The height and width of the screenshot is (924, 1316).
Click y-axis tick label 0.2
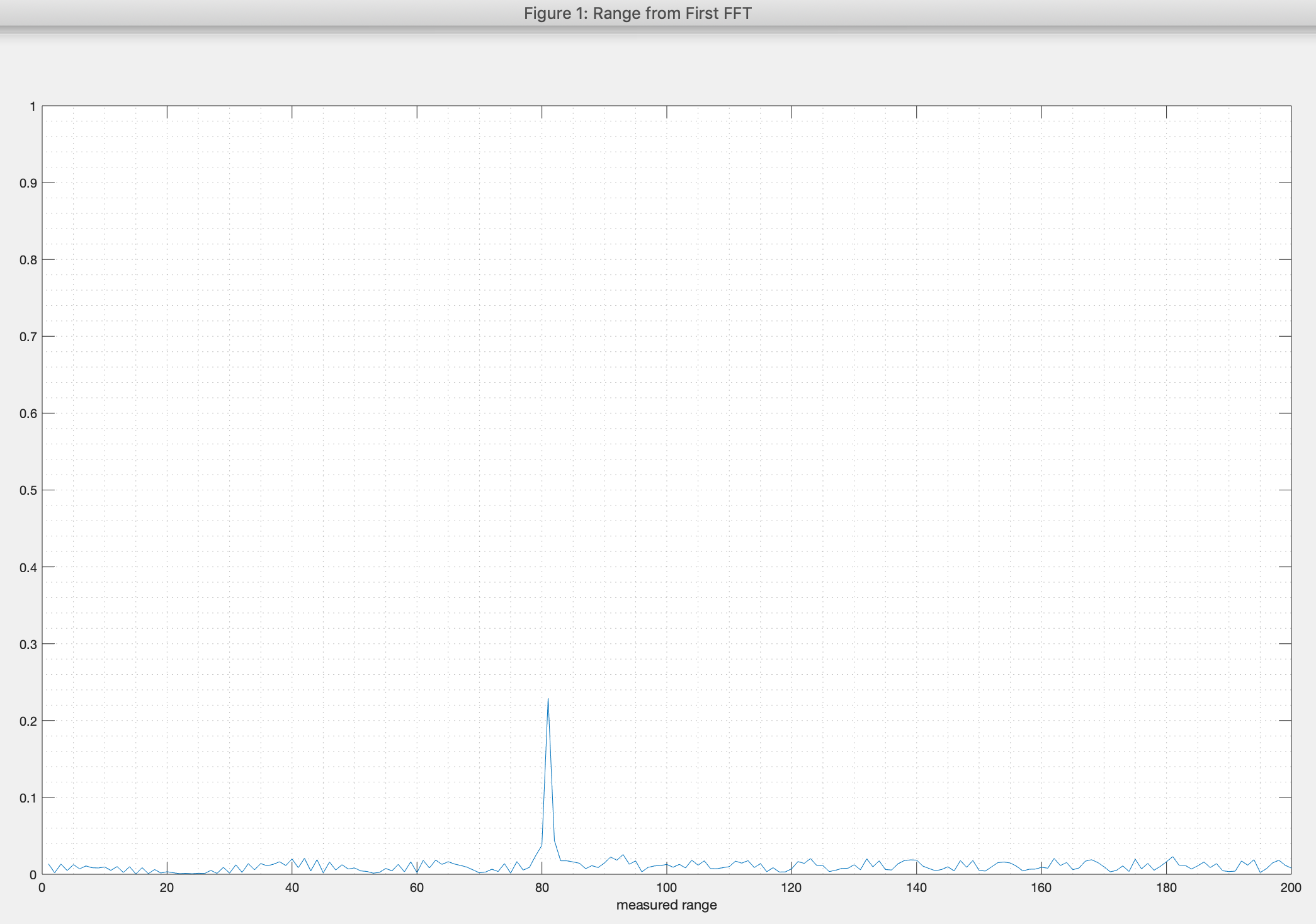(28, 721)
